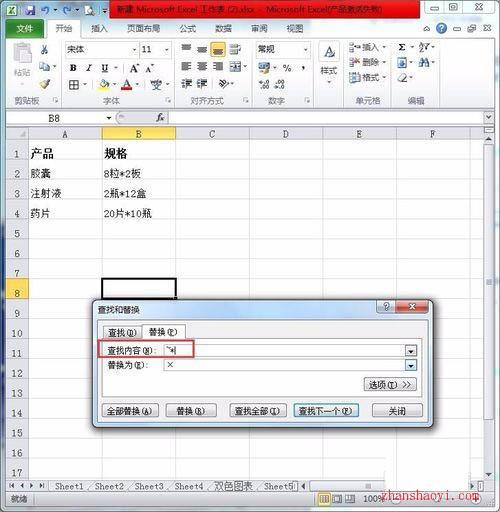500x512 pixels.
Task: Apply bold formatting from the ribbon
Action: 73,68
